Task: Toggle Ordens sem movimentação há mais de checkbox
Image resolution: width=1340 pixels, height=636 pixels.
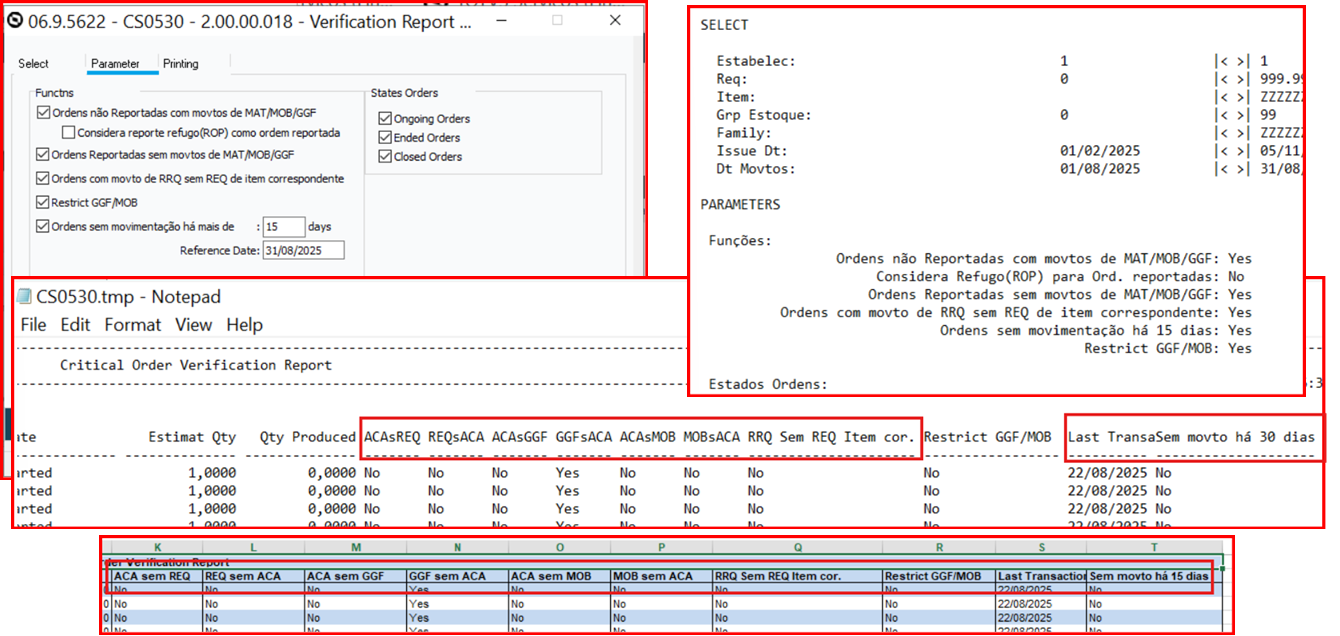Action: point(42,227)
